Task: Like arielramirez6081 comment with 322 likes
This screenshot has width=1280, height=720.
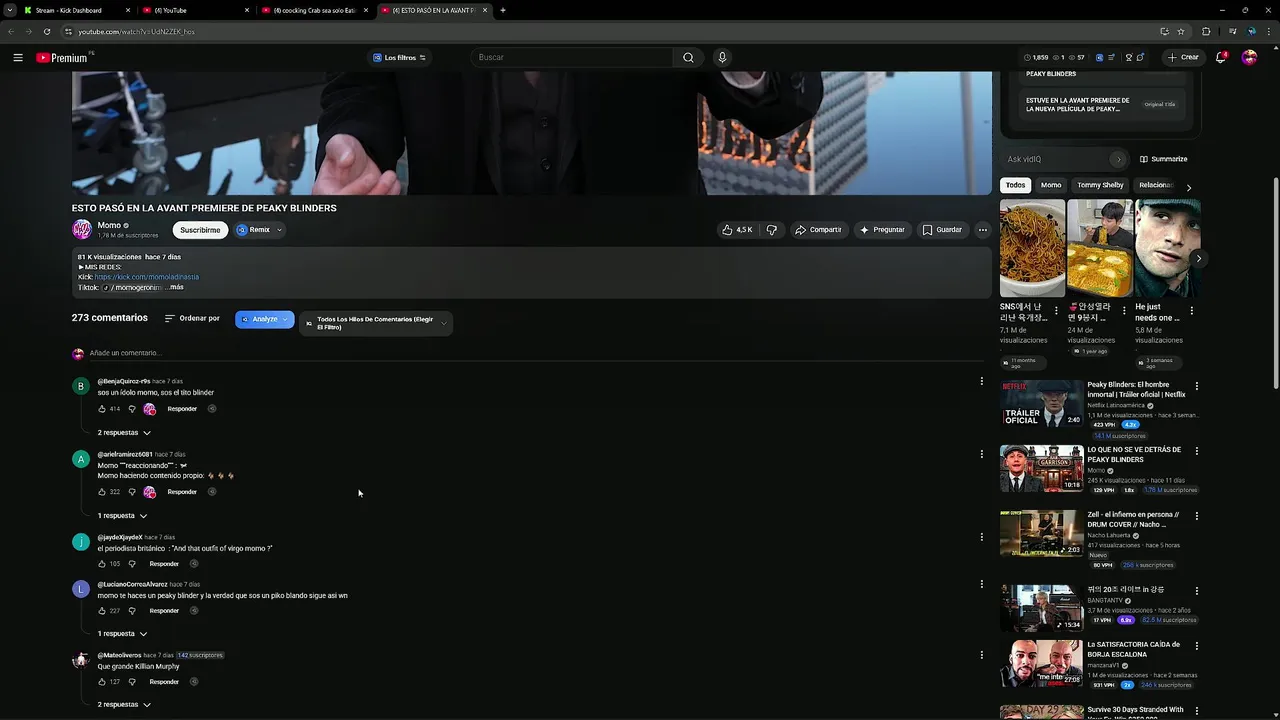Action: tap(102, 492)
